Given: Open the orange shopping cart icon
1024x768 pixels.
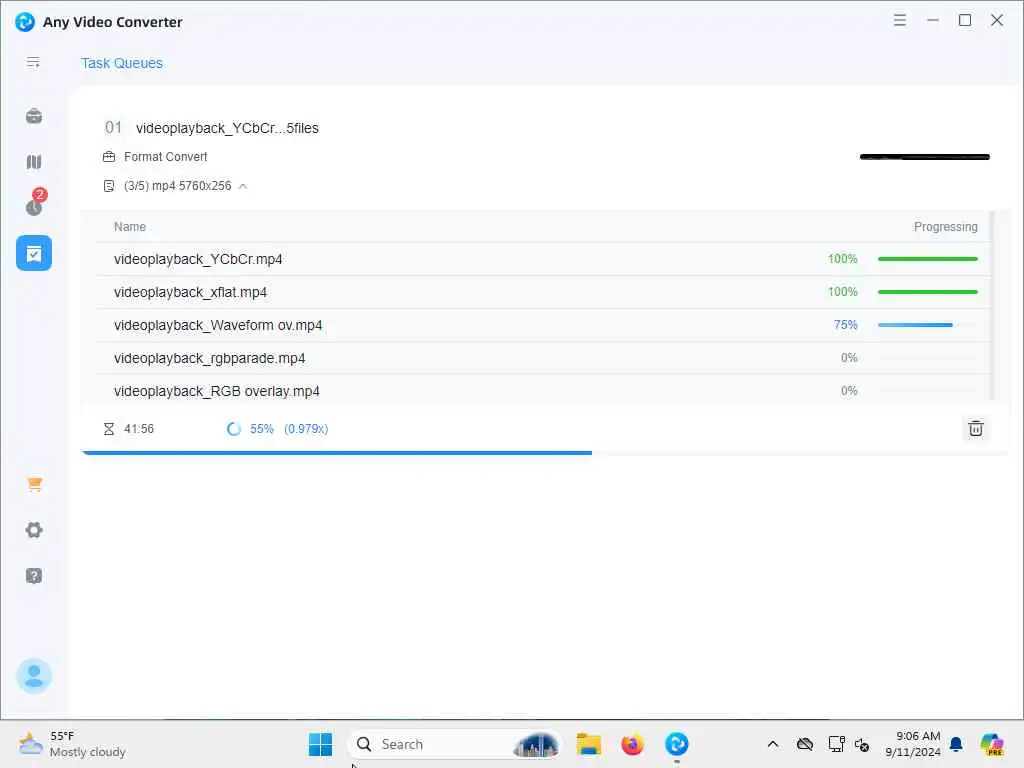Looking at the screenshot, I should tap(35, 485).
